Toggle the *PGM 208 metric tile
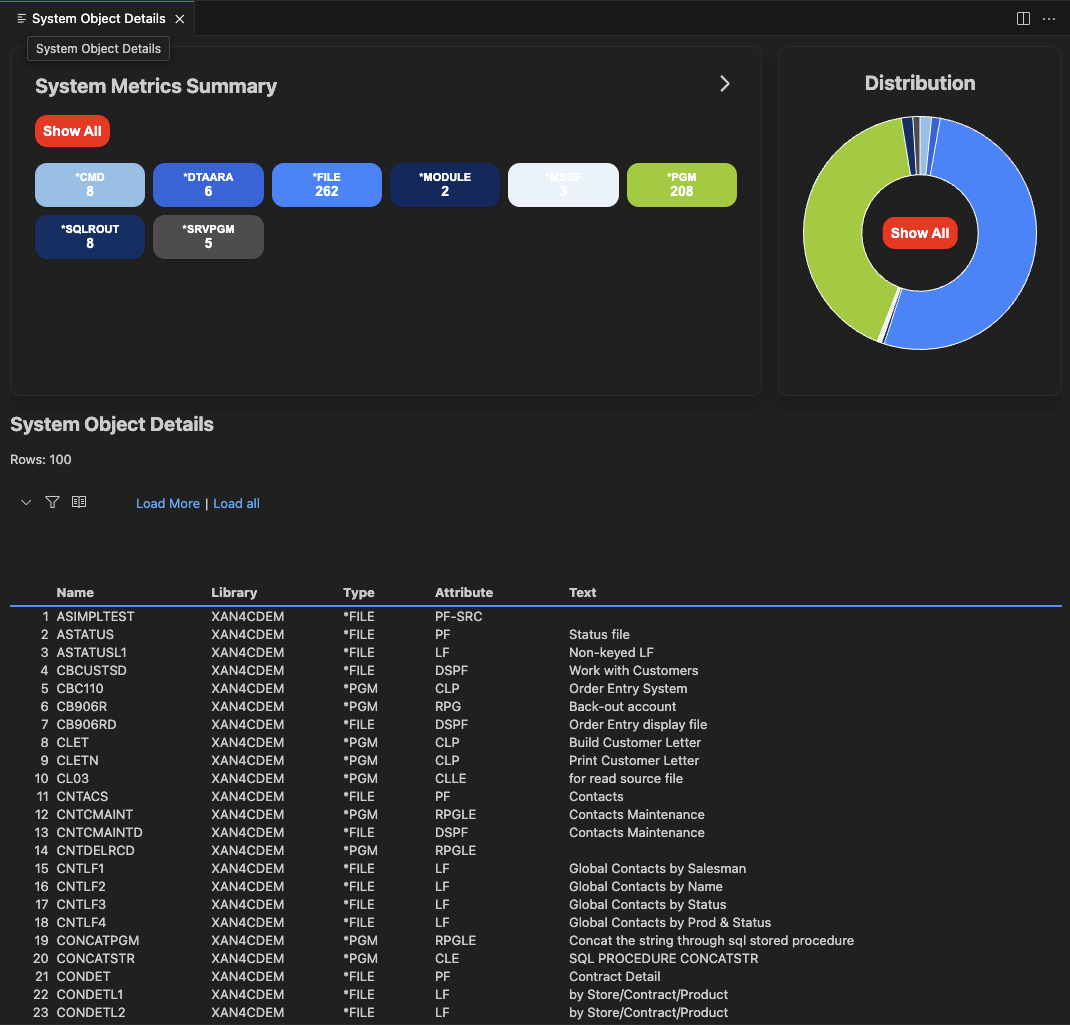 [x=682, y=185]
